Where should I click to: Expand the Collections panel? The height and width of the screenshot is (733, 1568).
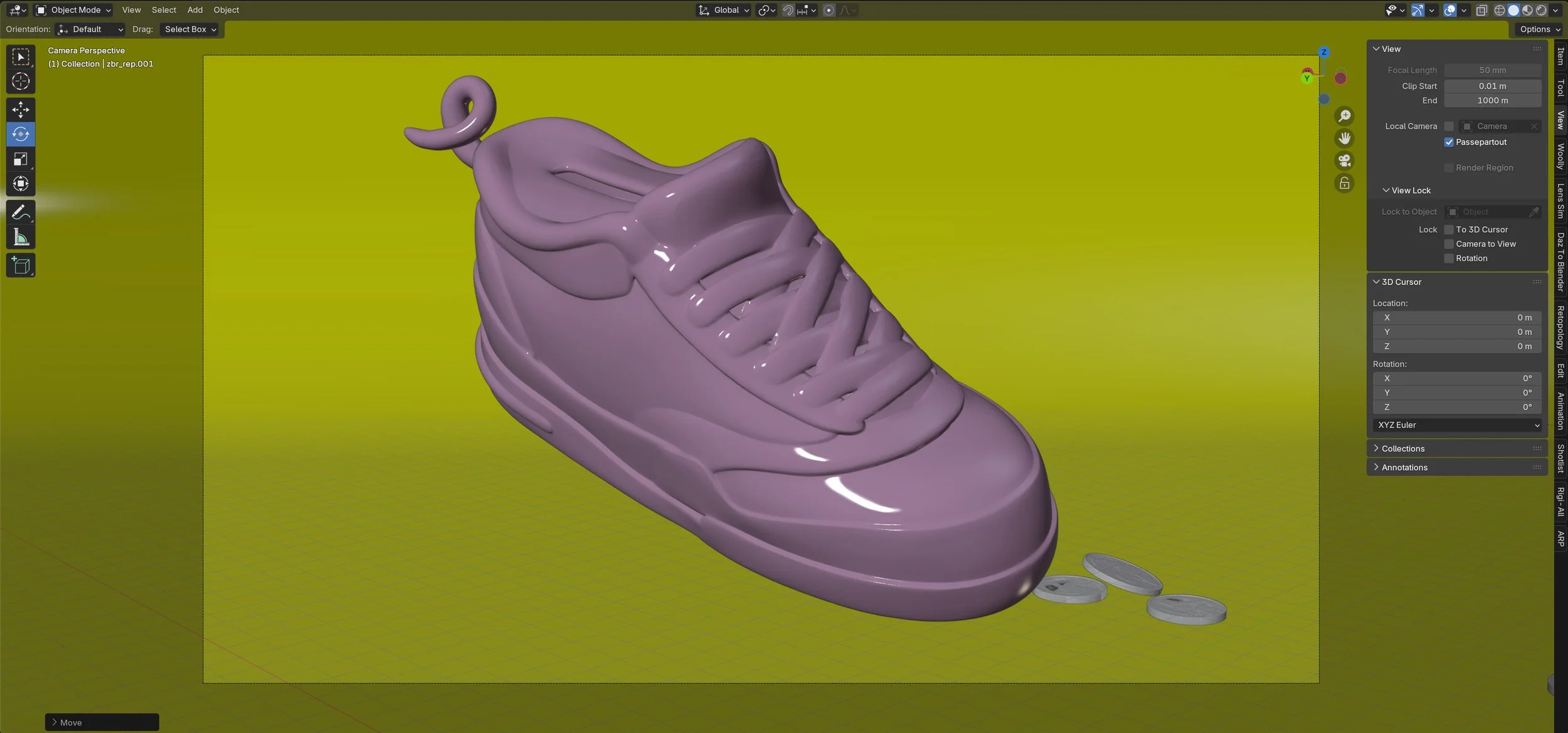[x=1402, y=448]
